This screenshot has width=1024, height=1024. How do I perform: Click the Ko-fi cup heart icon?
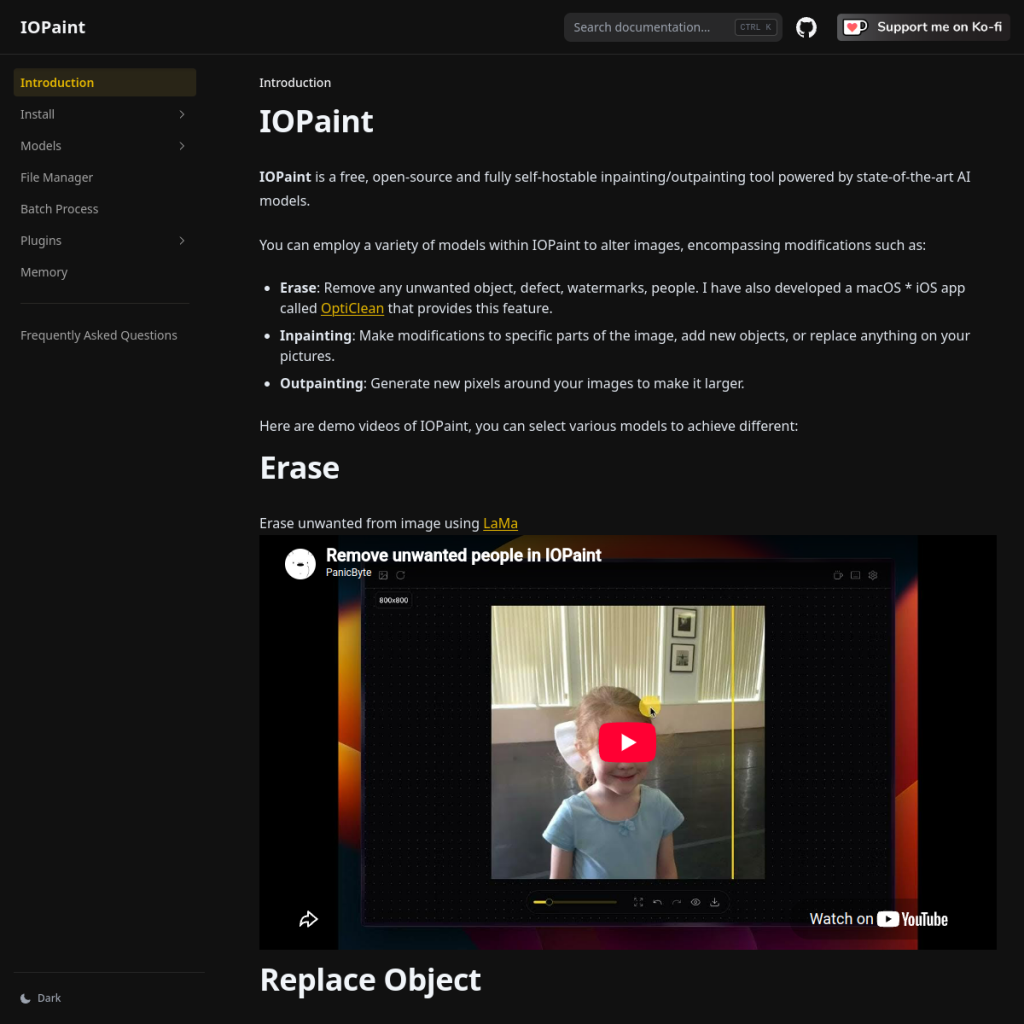click(x=855, y=27)
